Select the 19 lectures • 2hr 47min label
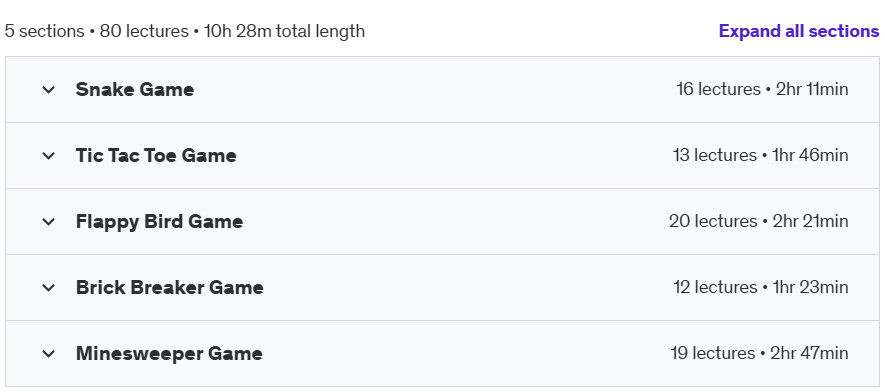This screenshot has width=885, height=392. coord(759,353)
